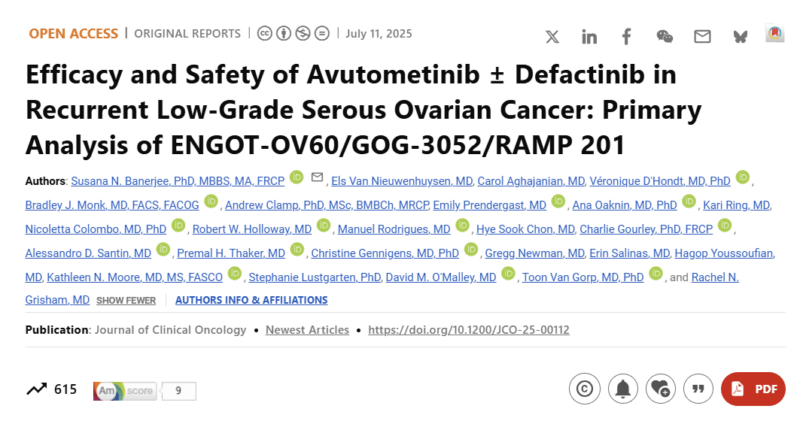Click the bell alert icon
This screenshot has height=430, width=800.
point(623,389)
